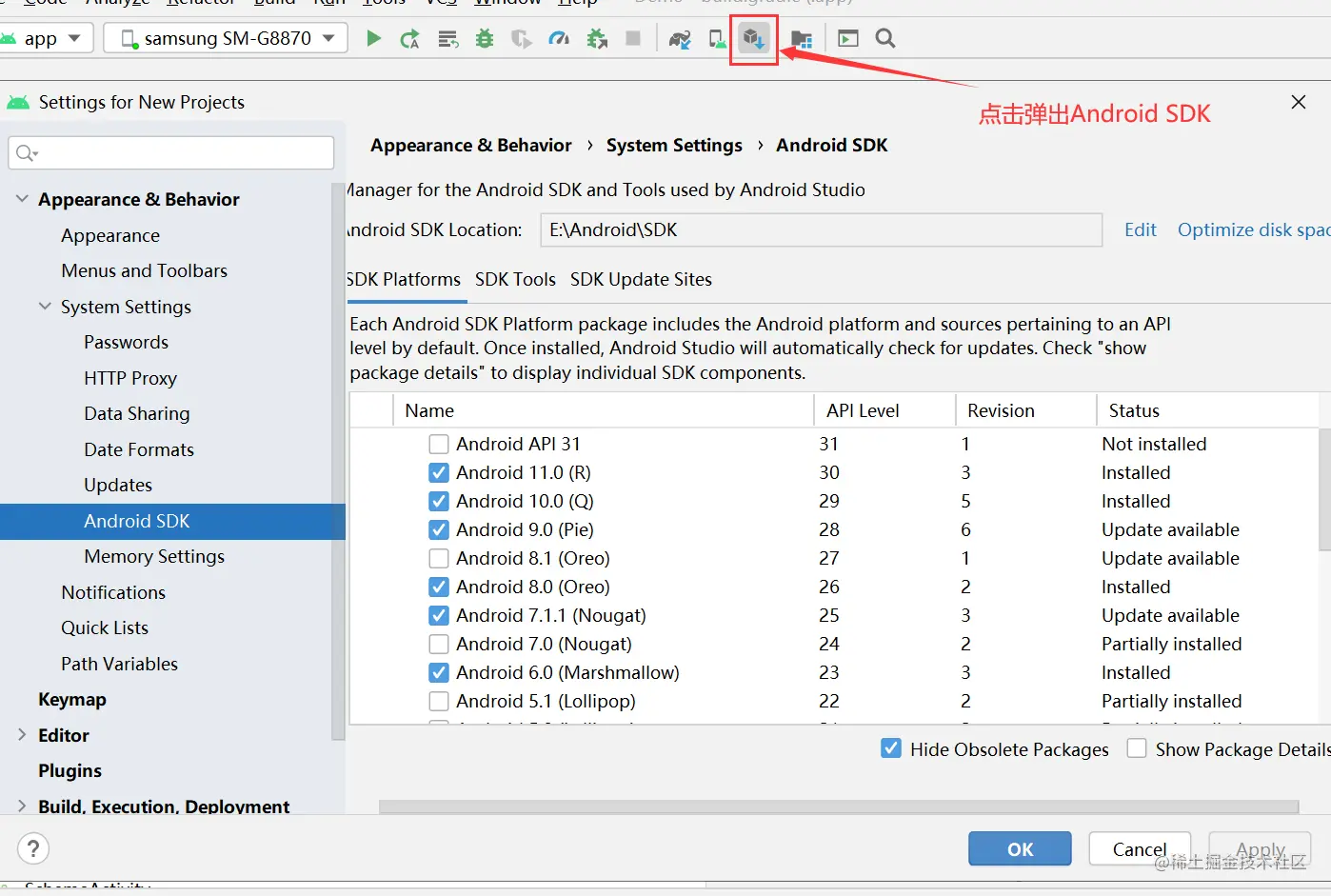The height and width of the screenshot is (896, 1331).
Task: Sync project with Gradle files icon
Action: 680,38
